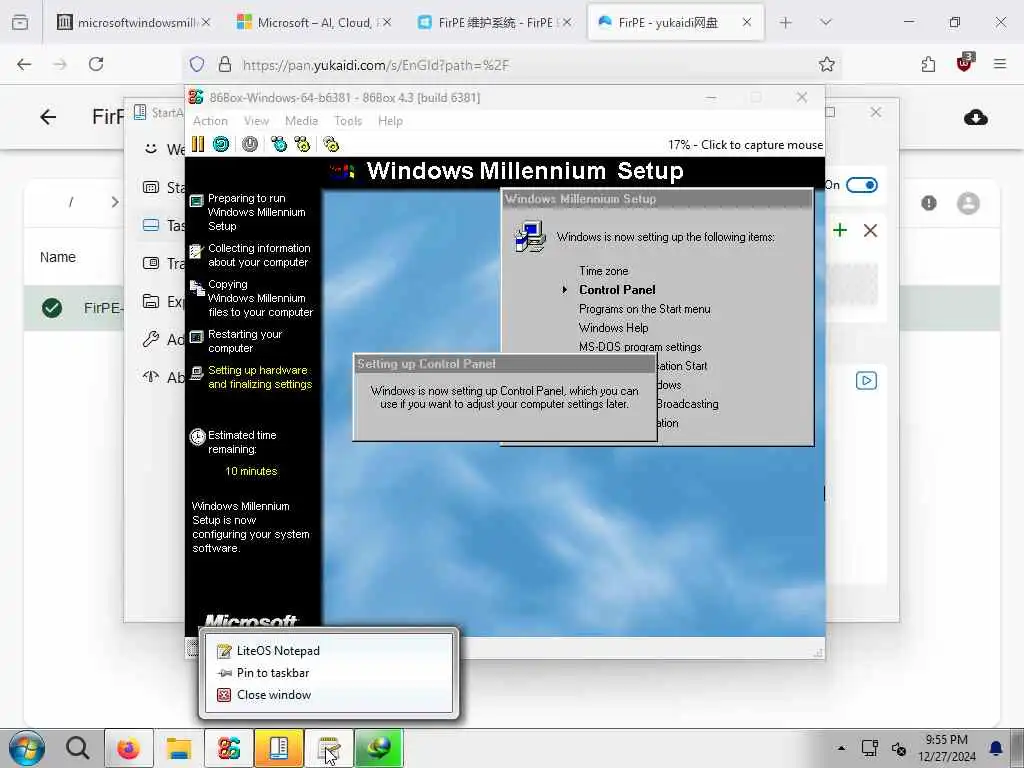Open Firefox extensions puzzle icon
The width and height of the screenshot is (1024, 768).
tap(928, 64)
